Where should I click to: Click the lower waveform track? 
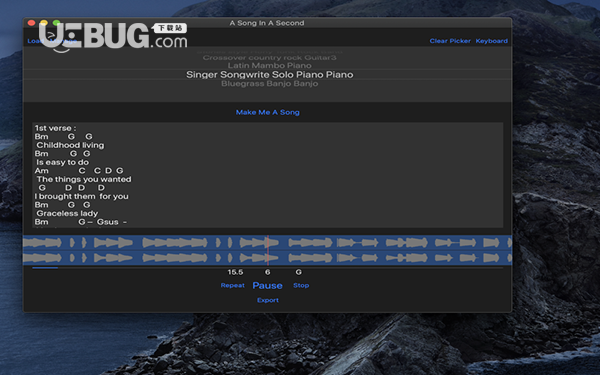click(267, 258)
